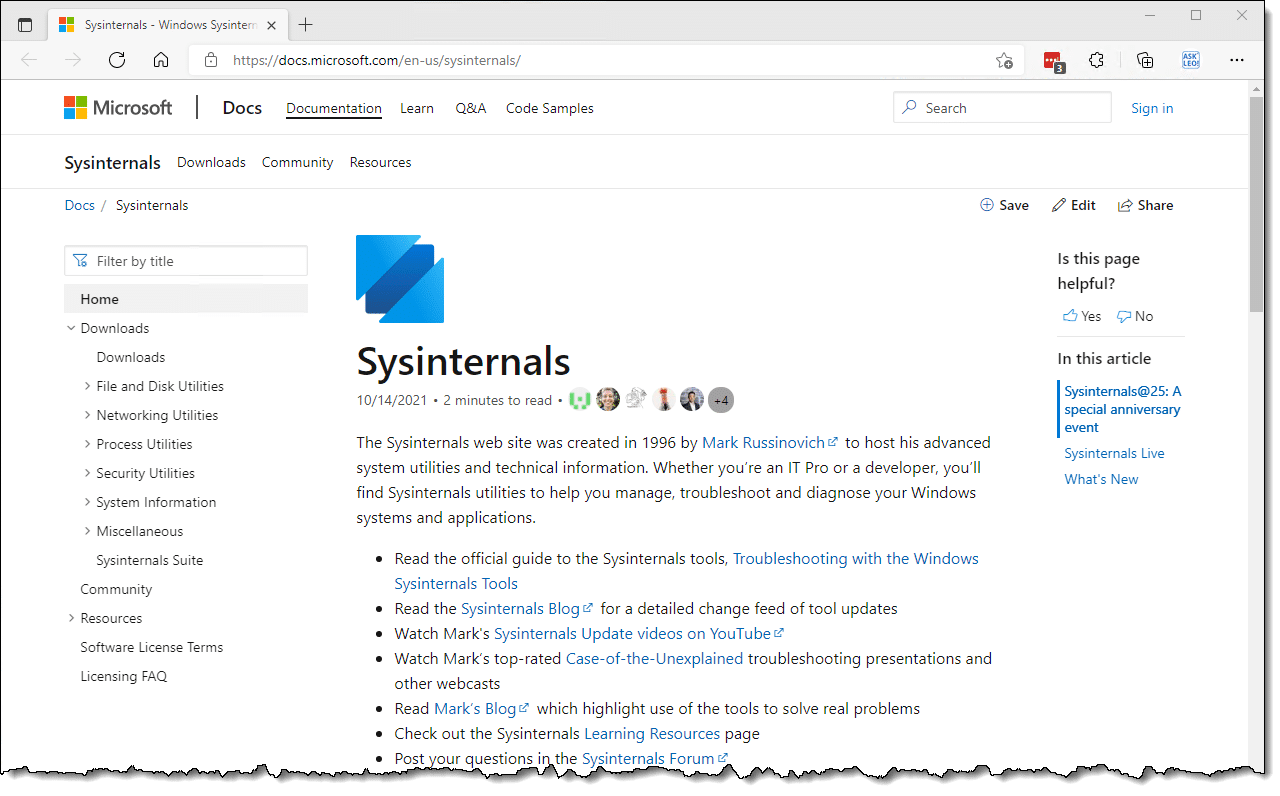The width and height of the screenshot is (1280, 796).
Task: Open a new browser tab
Action: tap(306, 24)
